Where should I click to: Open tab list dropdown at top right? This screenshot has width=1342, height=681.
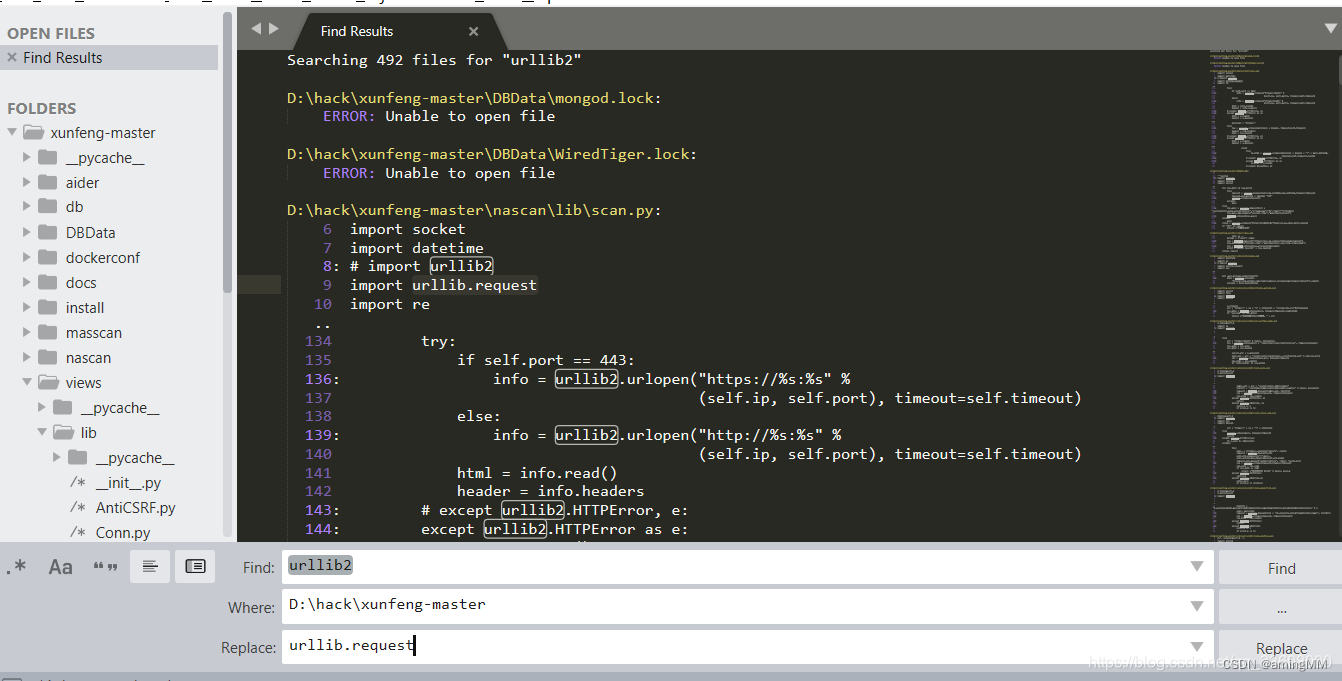pos(1329,31)
